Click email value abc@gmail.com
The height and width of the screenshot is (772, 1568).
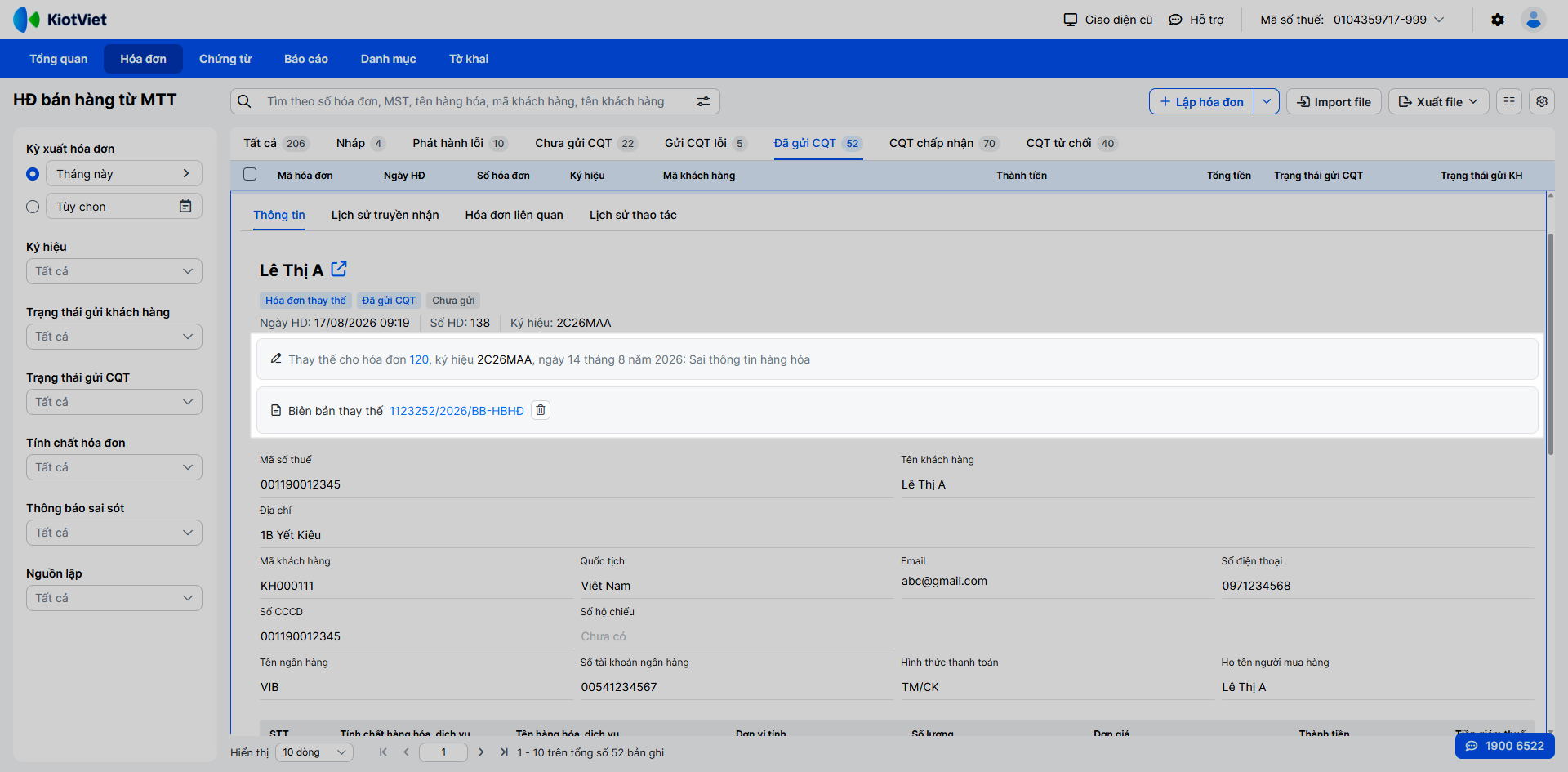point(944,581)
